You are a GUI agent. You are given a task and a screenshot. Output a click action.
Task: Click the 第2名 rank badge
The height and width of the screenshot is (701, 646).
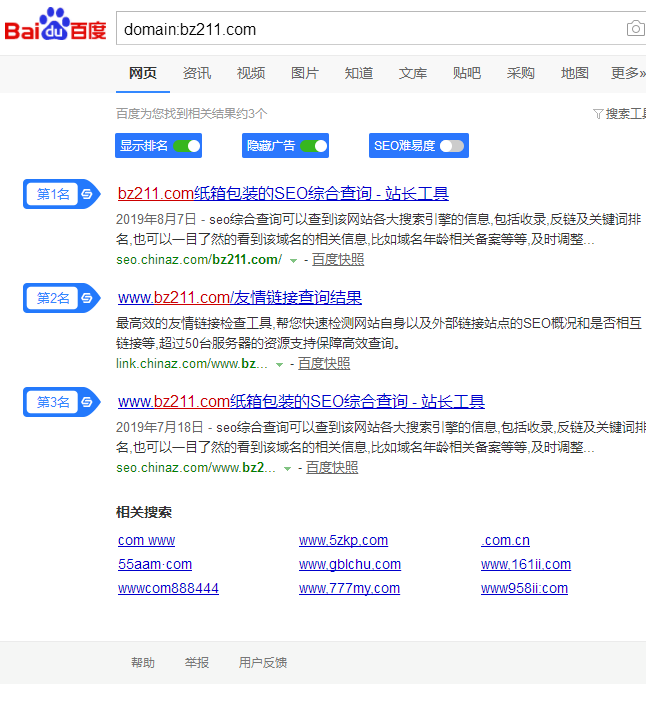pos(62,298)
